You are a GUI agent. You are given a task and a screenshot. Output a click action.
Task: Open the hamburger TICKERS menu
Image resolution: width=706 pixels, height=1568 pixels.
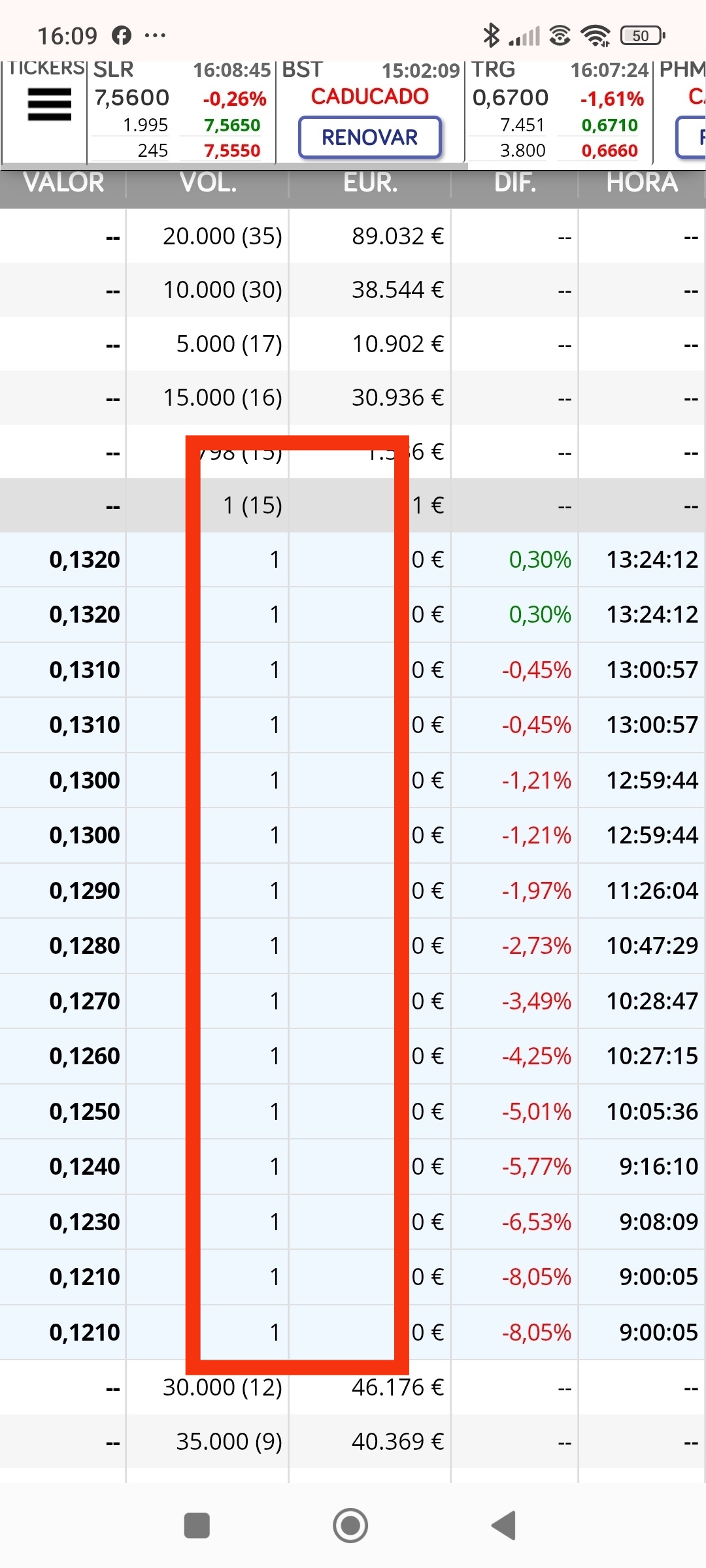pos(49,105)
